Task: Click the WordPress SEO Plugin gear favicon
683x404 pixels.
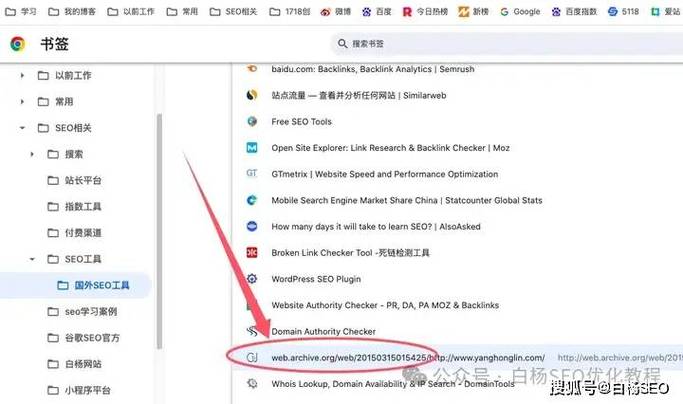Action: pos(252,278)
